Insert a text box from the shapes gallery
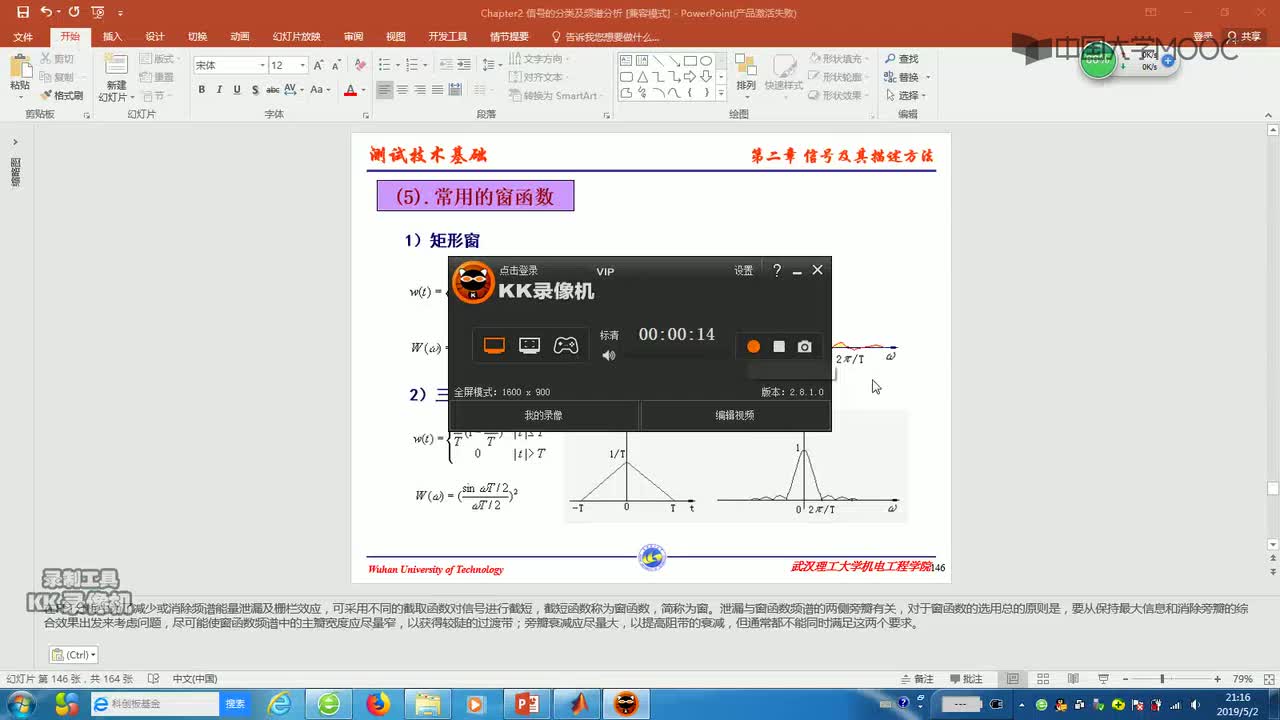Viewport: 1280px width, 720px height. point(626,61)
